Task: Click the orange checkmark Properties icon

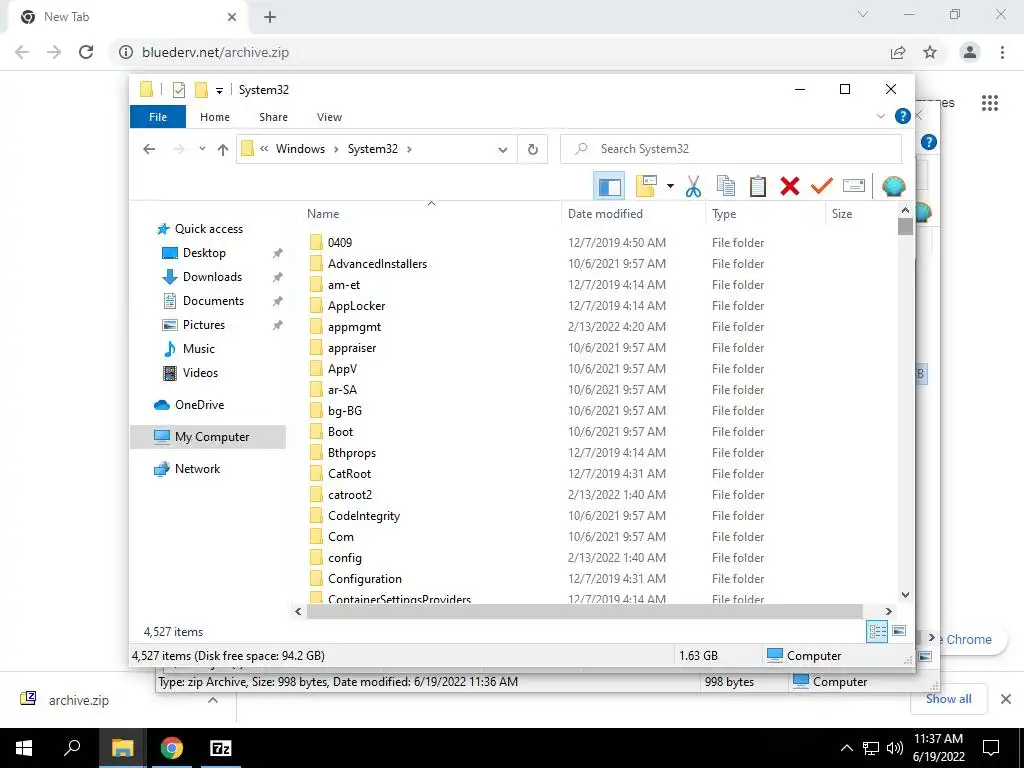Action: coord(822,187)
